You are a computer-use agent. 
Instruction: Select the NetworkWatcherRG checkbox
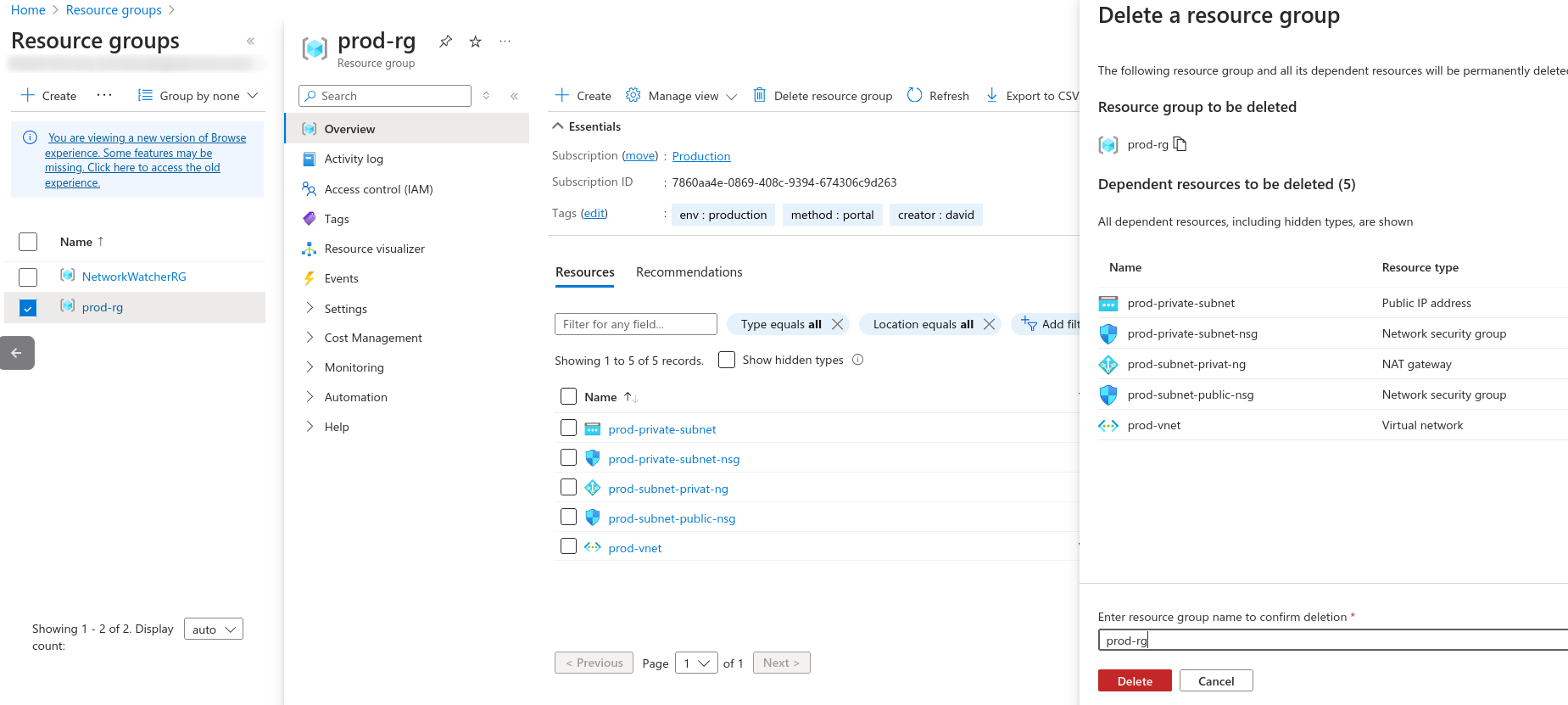pyautogui.click(x=28, y=277)
